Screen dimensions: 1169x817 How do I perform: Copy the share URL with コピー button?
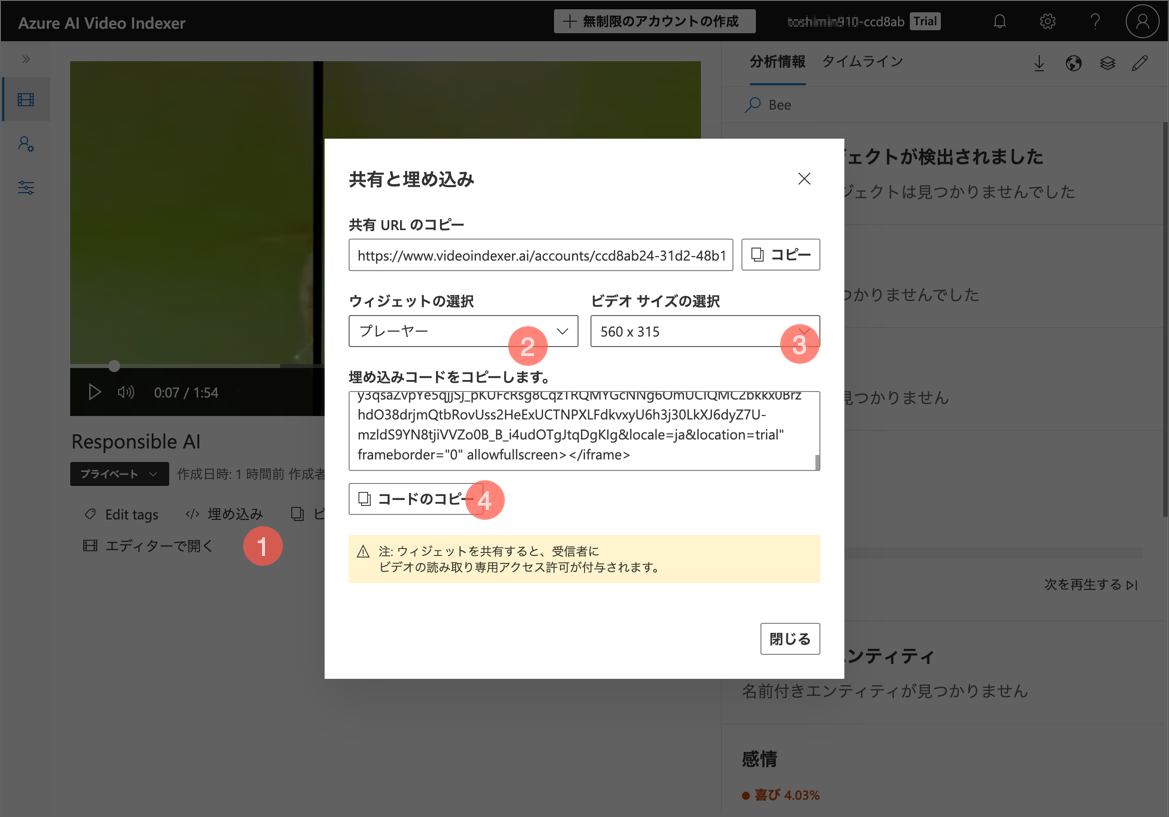pyautogui.click(x=781, y=255)
